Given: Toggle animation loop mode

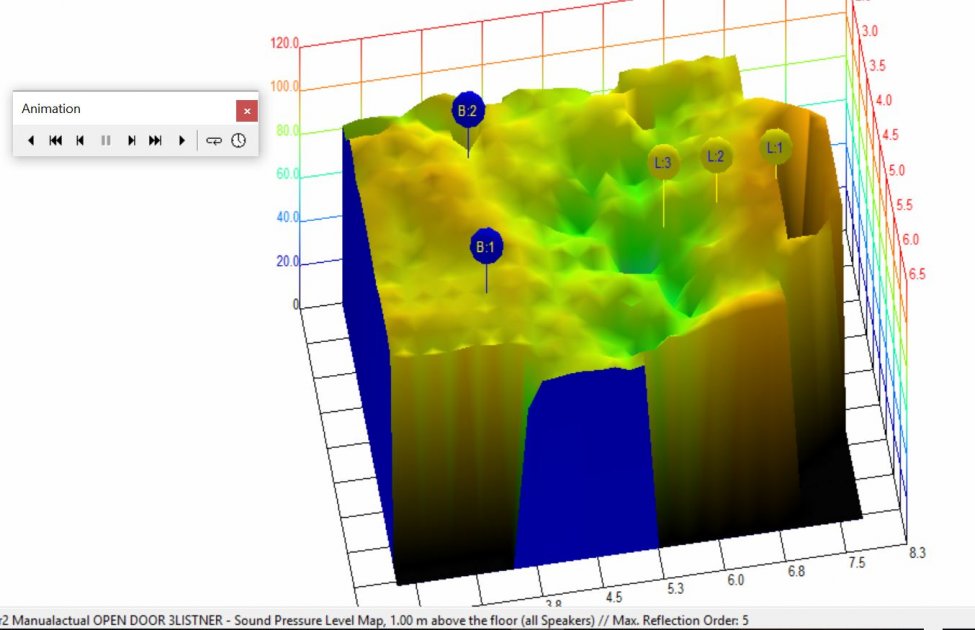Looking at the screenshot, I should (214, 141).
